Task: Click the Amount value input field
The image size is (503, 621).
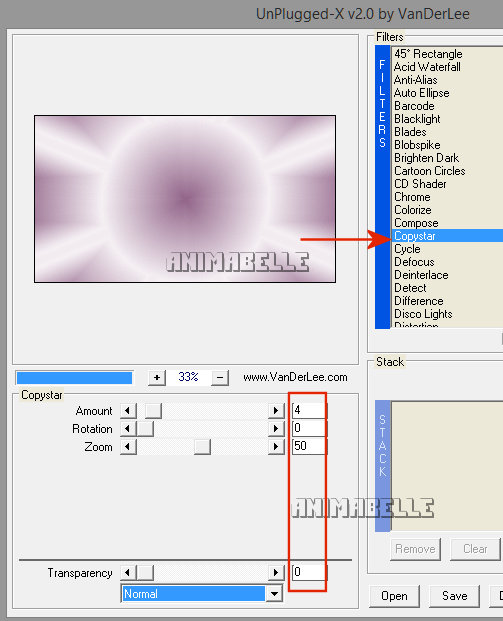Action: (x=309, y=410)
